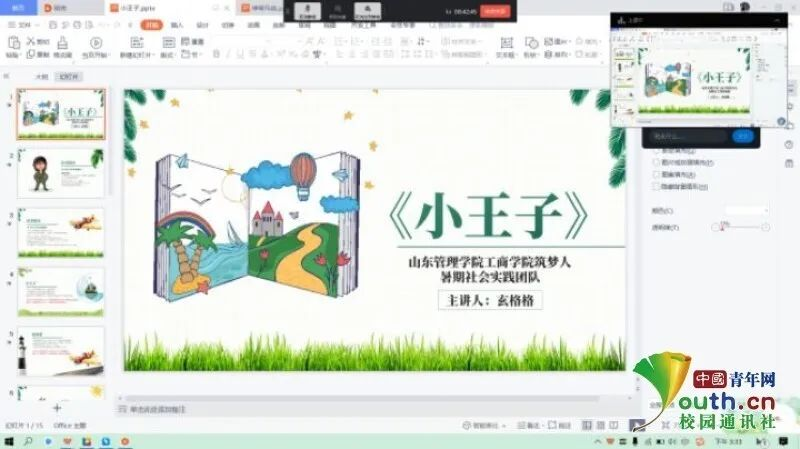Select the pattern fill radio option
Image resolution: width=800 pixels, height=449 pixels.
[655, 174]
